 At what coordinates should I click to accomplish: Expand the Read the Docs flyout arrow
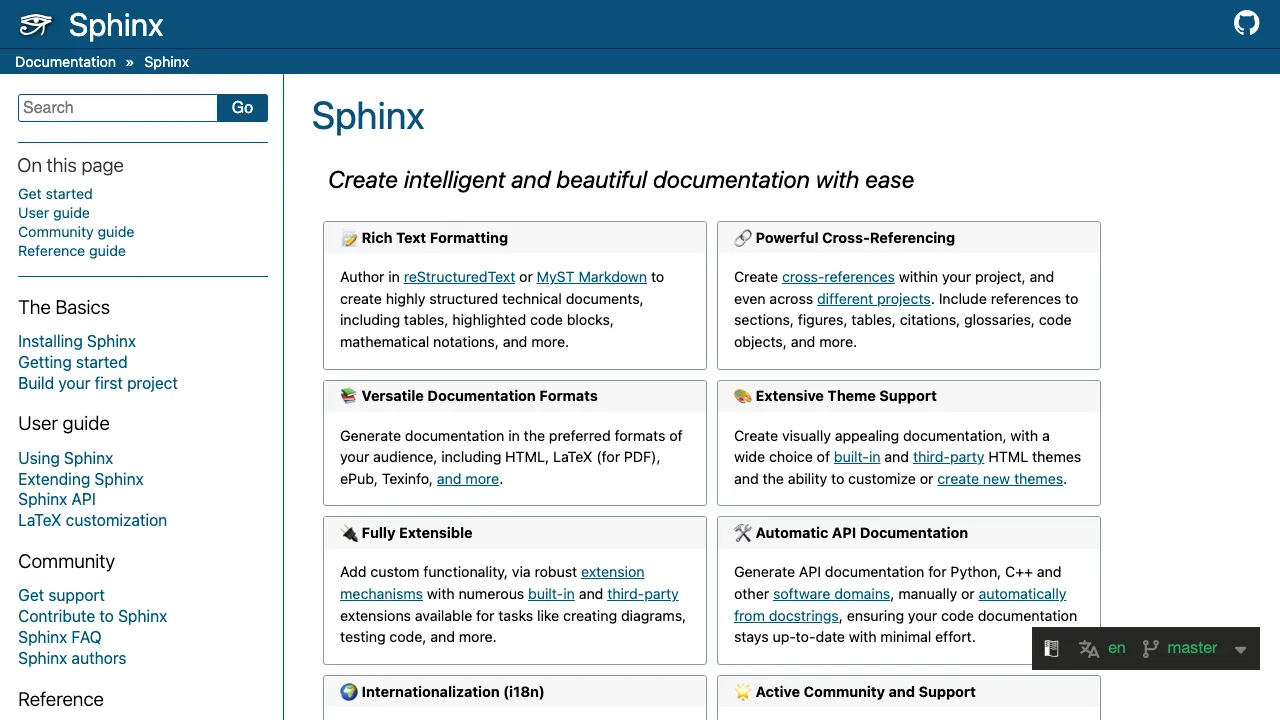coord(1240,649)
